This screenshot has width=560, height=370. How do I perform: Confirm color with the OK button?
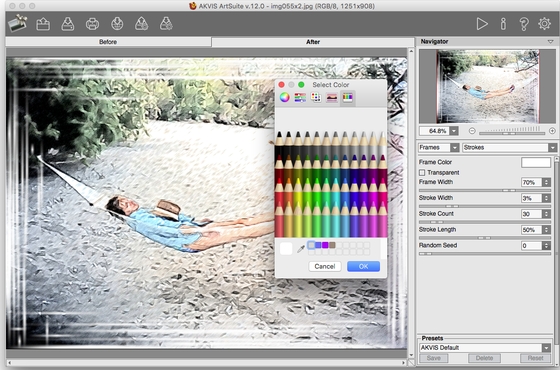tap(363, 266)
